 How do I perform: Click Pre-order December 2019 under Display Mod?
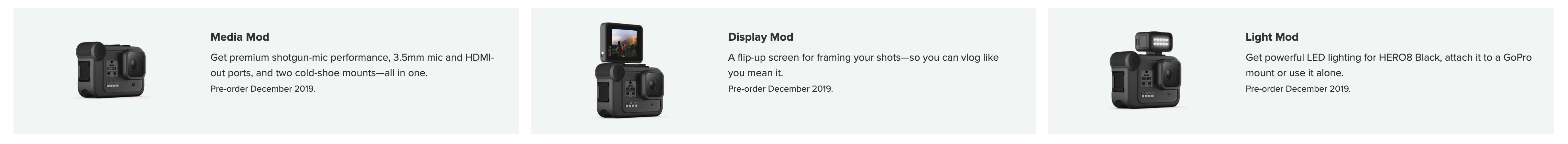pos(780,89)
